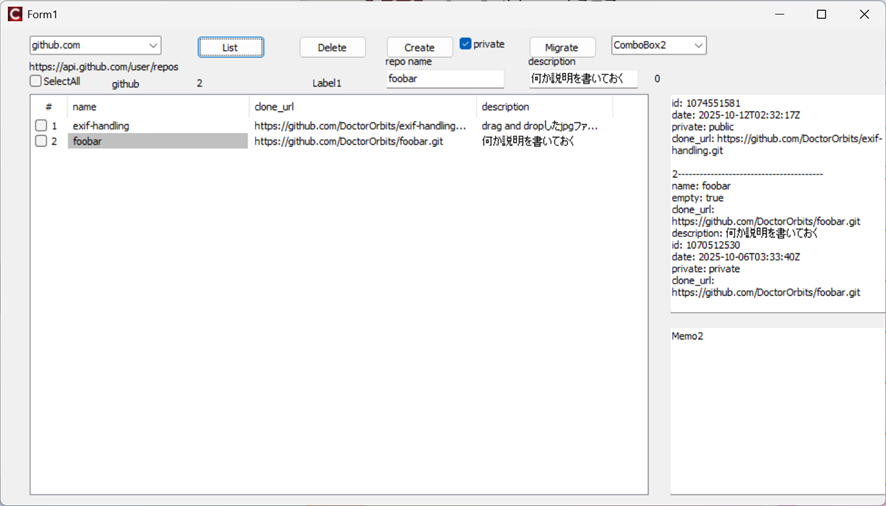Click the Create button
Viewport: 886px width, 506px height.
point(419,48)
